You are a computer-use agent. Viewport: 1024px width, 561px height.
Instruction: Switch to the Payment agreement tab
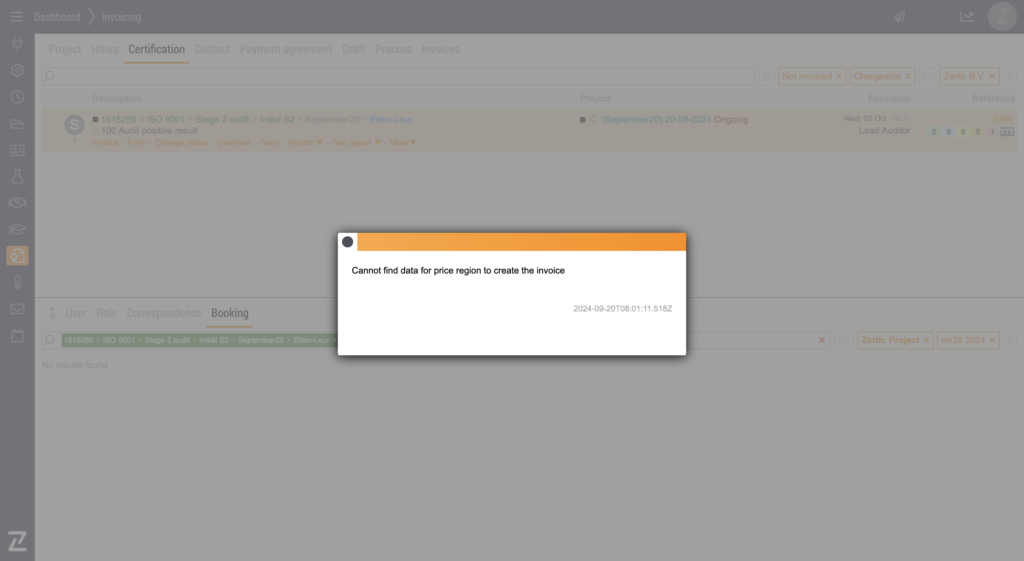(x=285, y=49)
